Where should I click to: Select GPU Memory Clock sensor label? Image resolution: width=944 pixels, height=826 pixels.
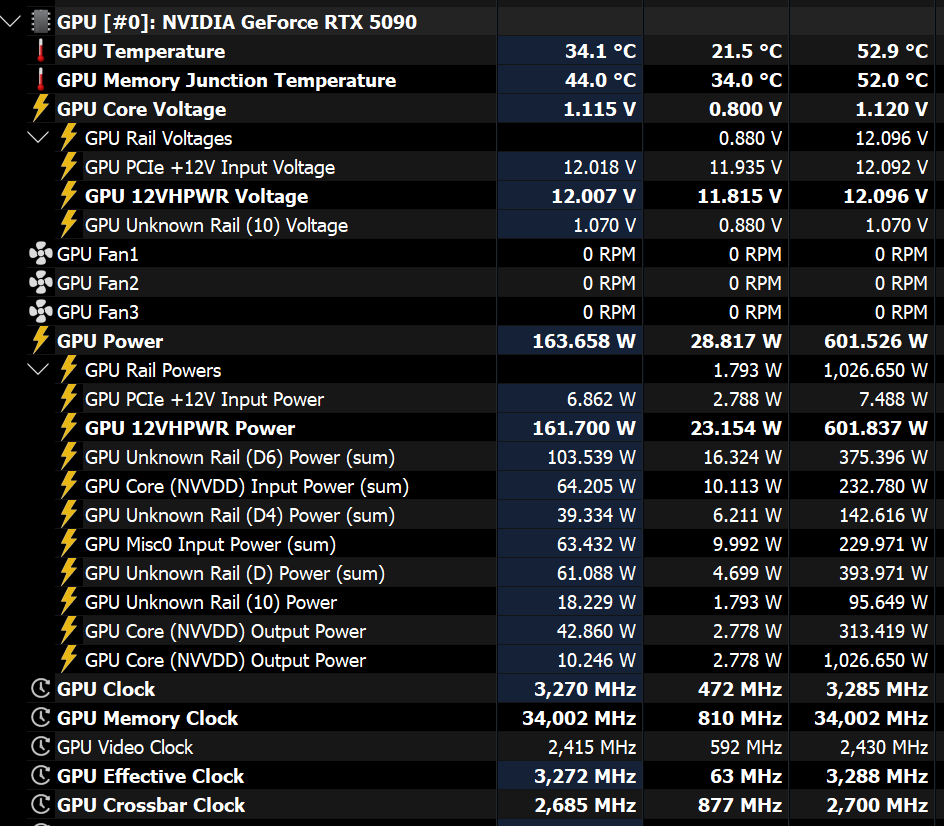(x=147, y=718)
